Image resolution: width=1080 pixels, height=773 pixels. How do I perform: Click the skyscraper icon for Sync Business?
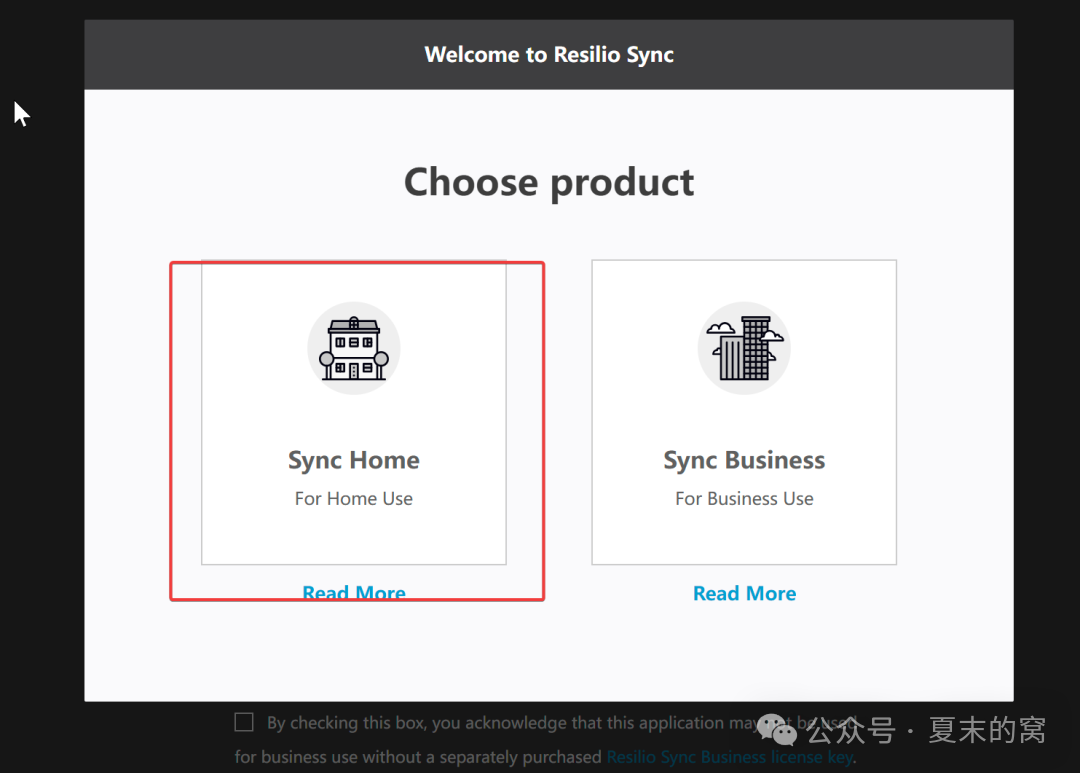coord(744,348)
